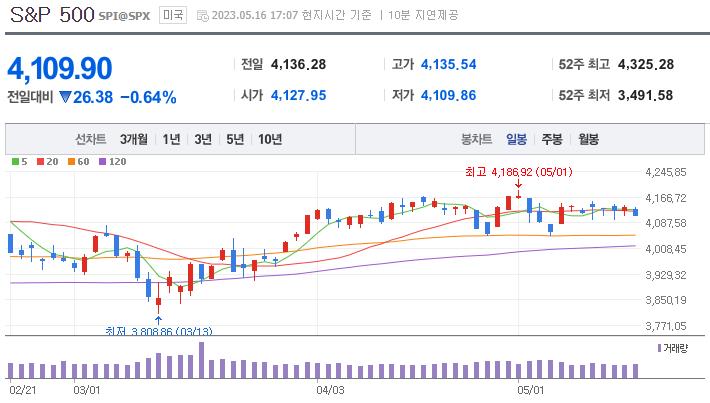Image resolution: width=710 pixels, height=403 pixels.
Task: Click the 최저 3,808.86 (03/13) annotation
Action: click(158, 331)
